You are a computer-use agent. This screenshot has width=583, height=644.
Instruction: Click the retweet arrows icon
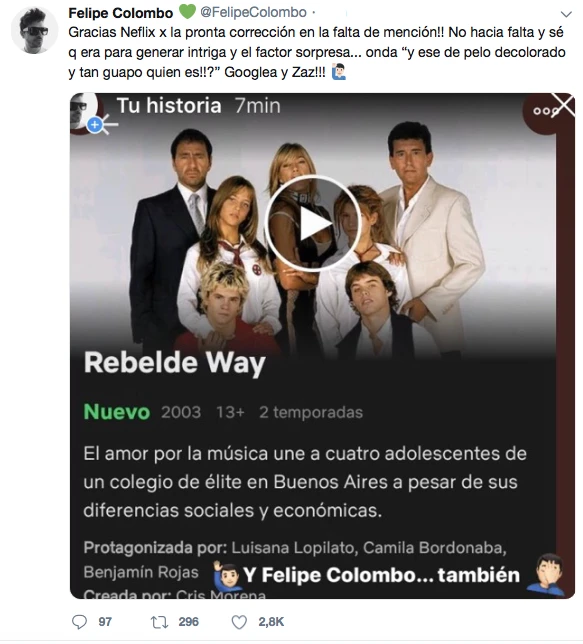point(159,622)
